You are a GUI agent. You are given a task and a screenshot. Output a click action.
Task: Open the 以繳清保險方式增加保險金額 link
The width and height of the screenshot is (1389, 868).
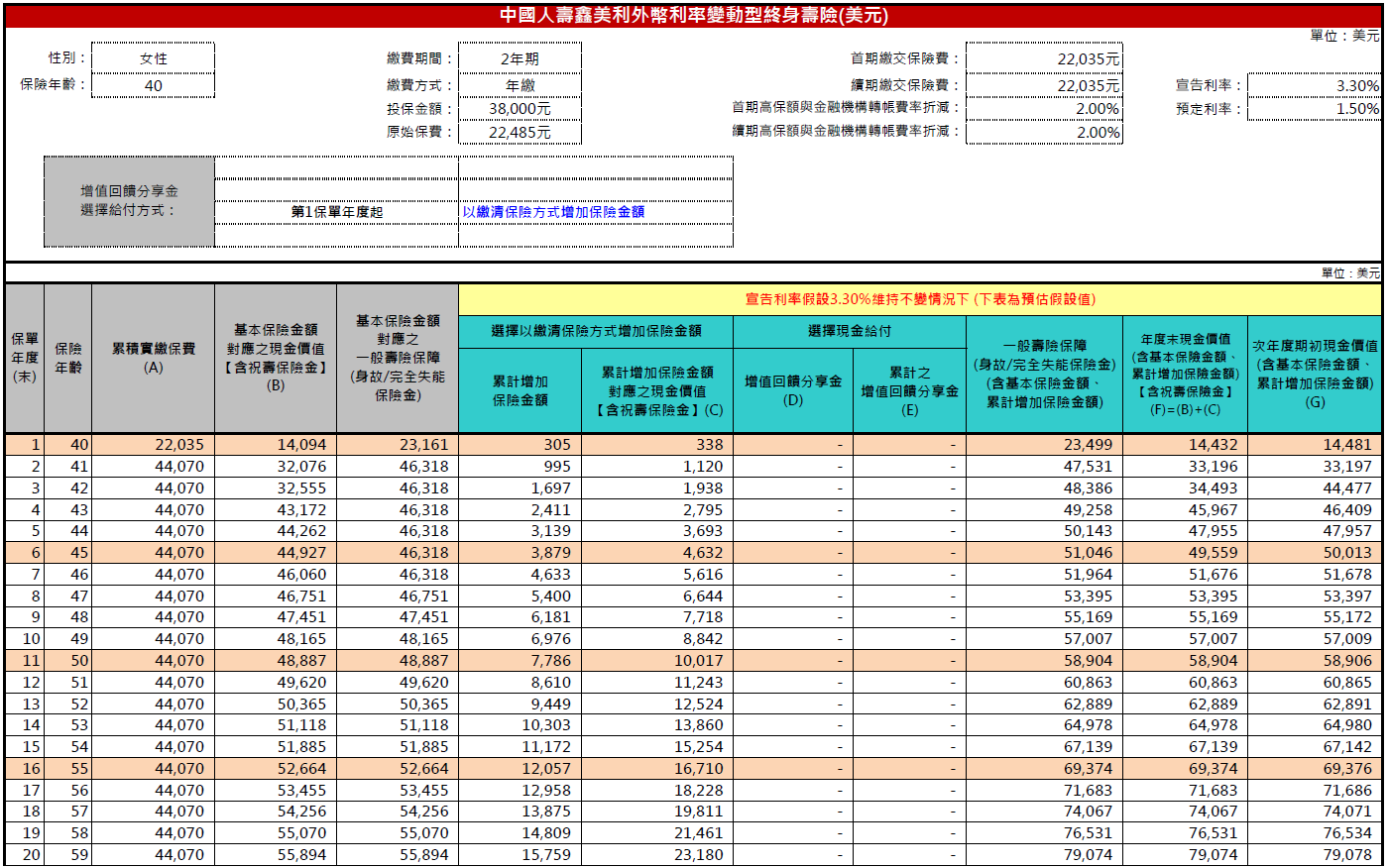pyautogui.click(x=553, y=211)
